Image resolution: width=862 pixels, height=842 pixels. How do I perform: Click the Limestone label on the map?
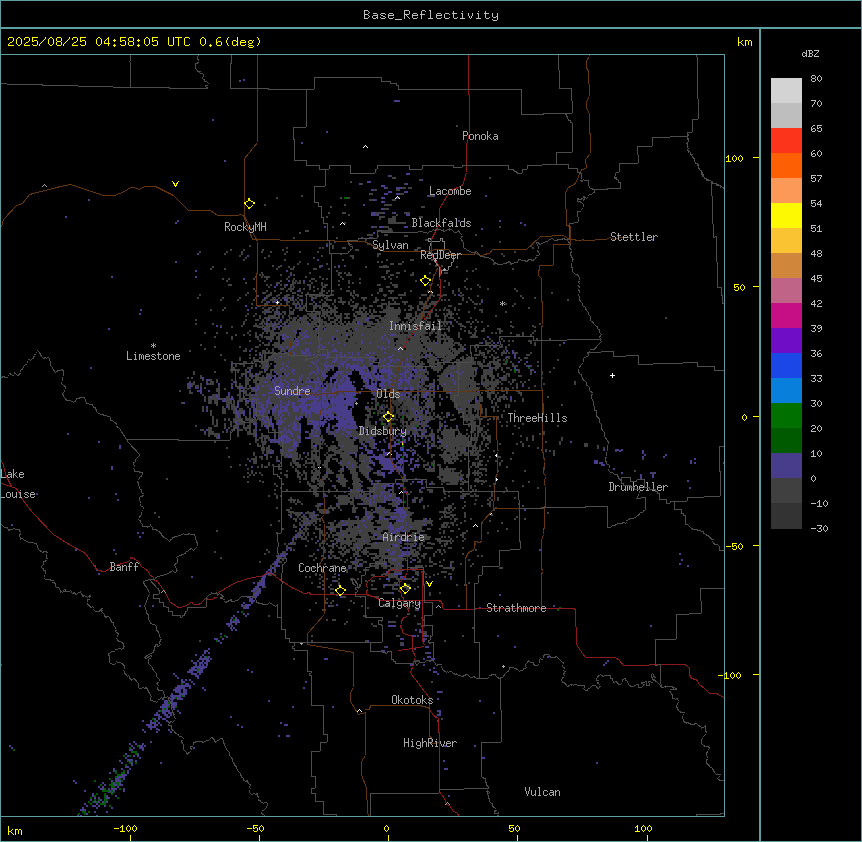(153, 356)
